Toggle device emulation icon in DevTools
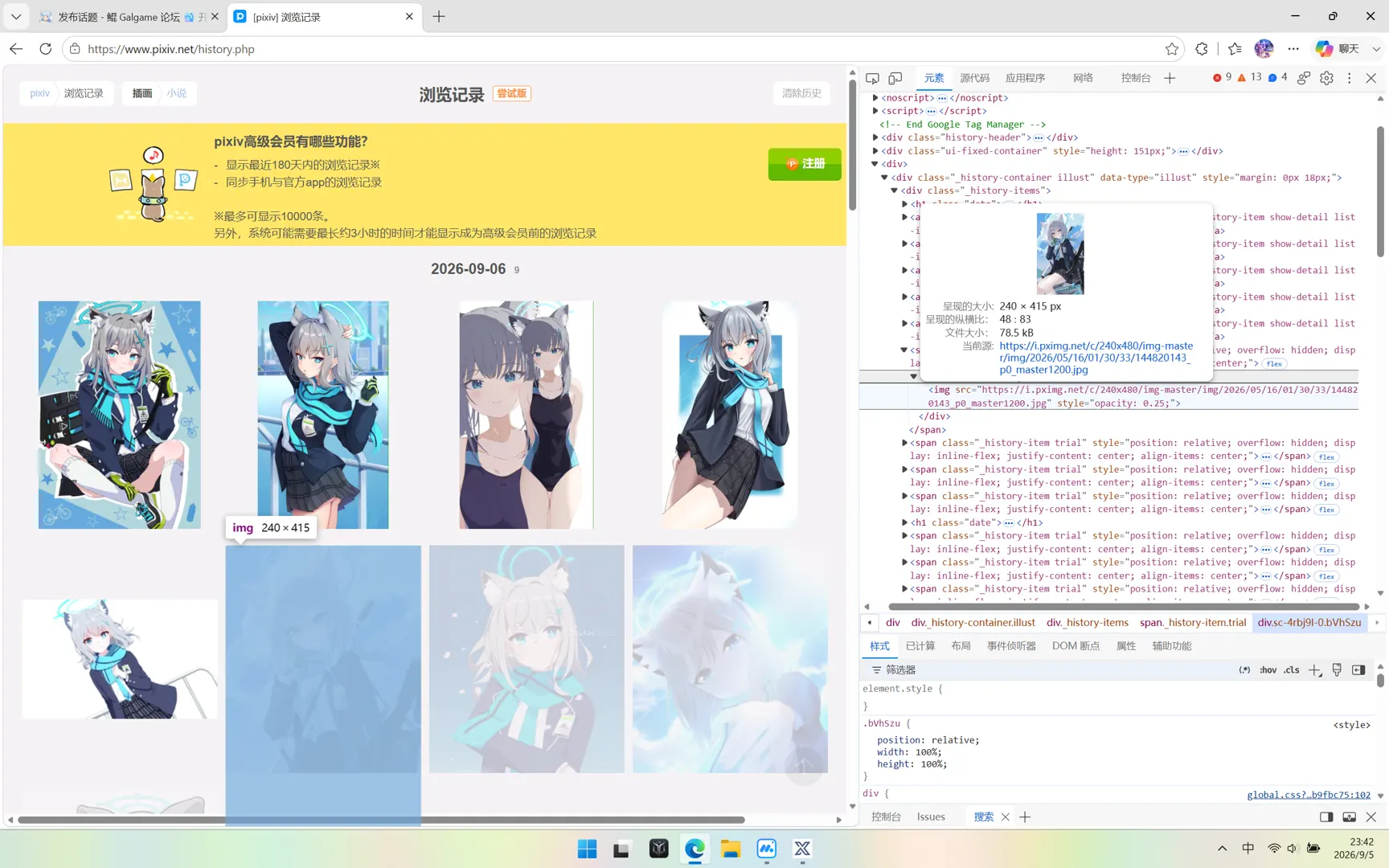 895,78
